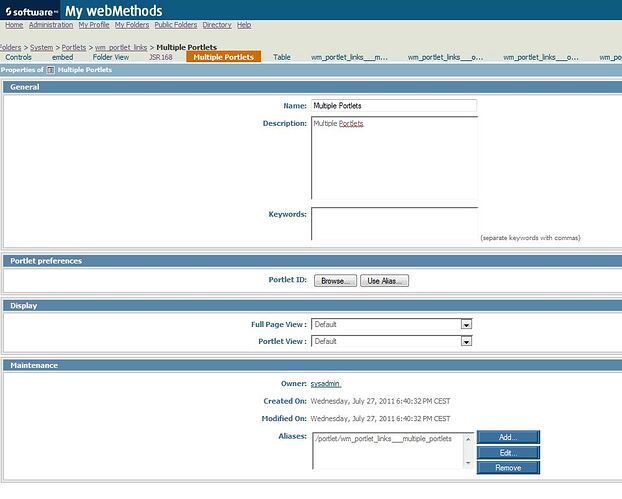Open the sysadmin owner link

[x=326, y=384]
